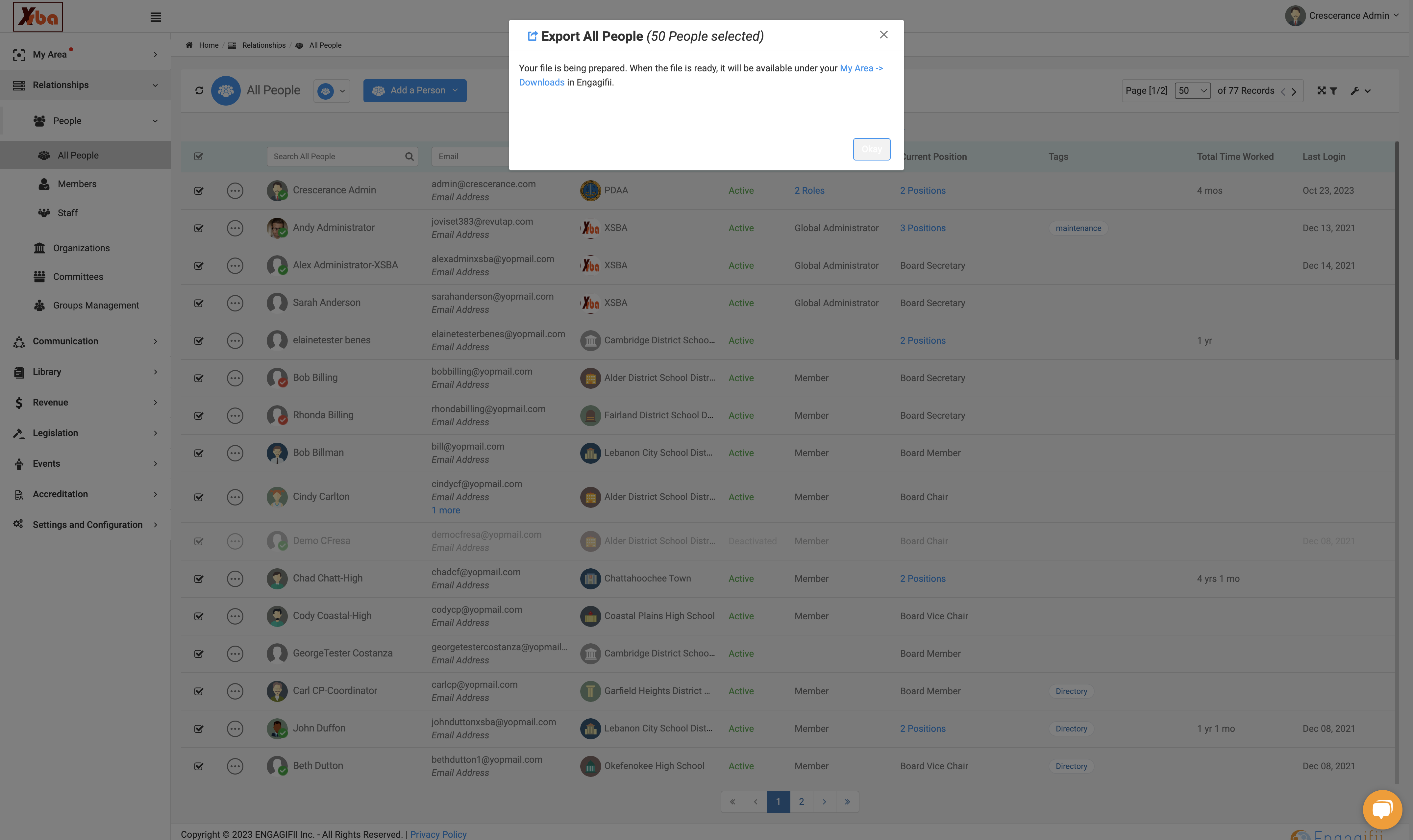1413x840 pixels.
Task: Click the Xba logo
Action: pyautogui.click(x=38, y=16)
